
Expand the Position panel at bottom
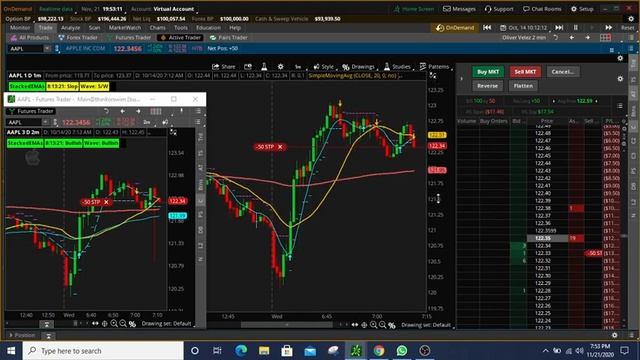point(22,335)
